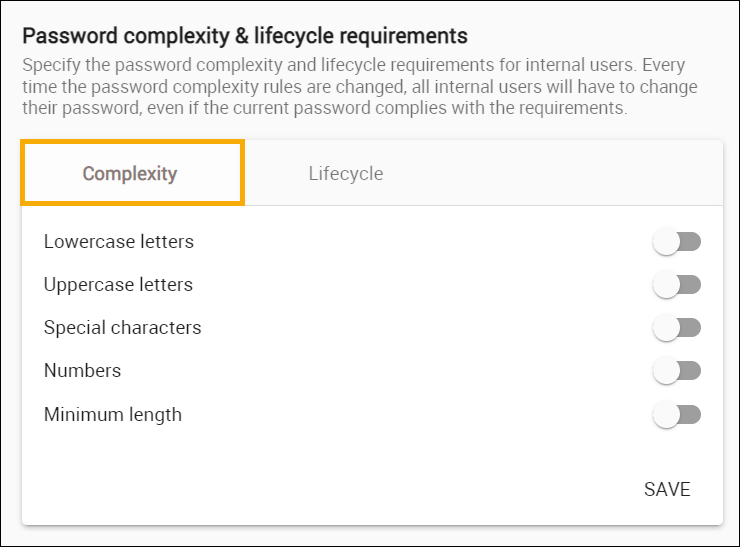Click the sentence starting "Specify the password complexity"
The height and width of the screenshot is (547, 740).
click(x=300, y=66)
